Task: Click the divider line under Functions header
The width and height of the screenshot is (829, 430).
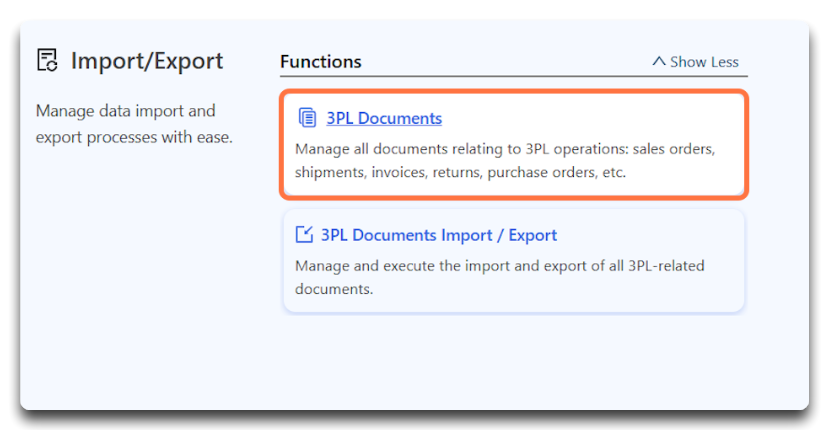Action: [513, 77]
